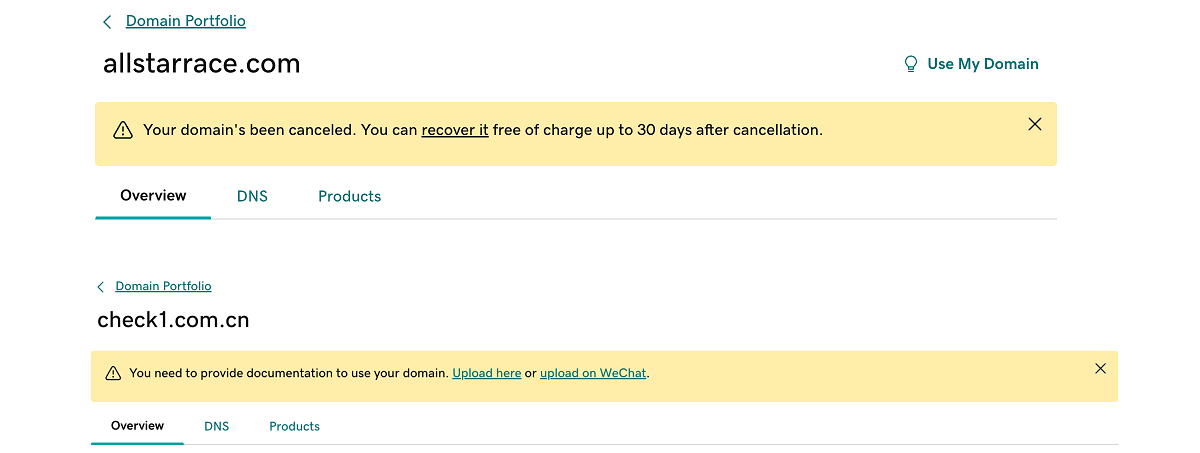Click the "Upload here" link
The height and width of the screenshot is (453, 1200).
pos(486,373)
